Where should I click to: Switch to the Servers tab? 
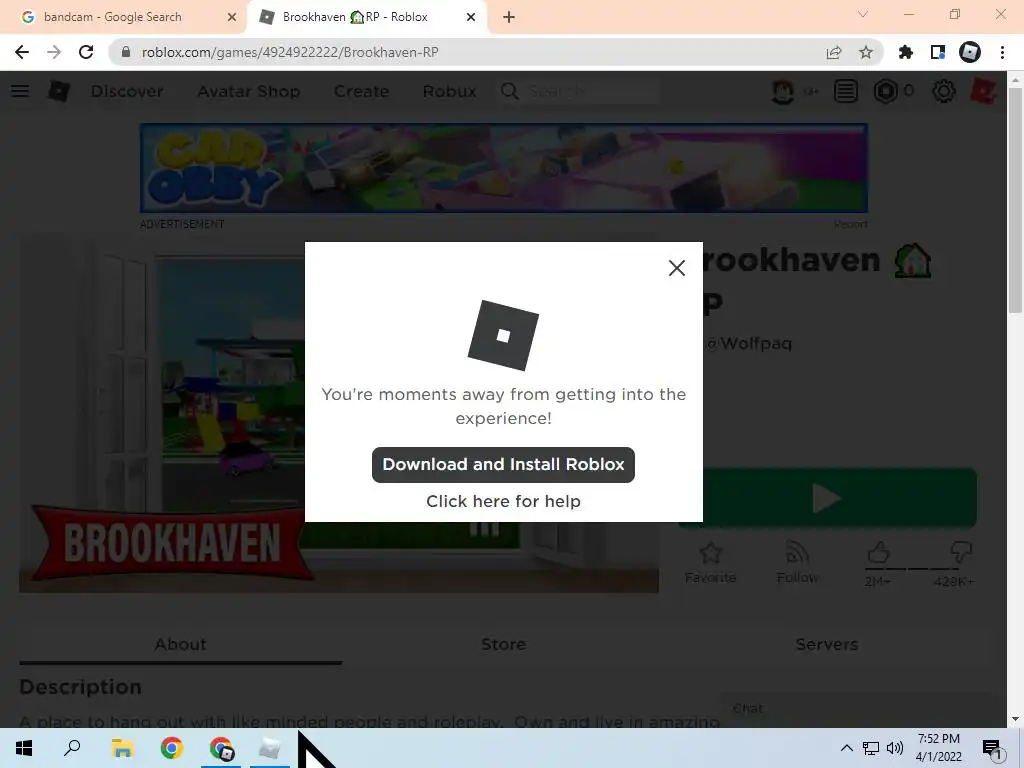(x=827, y=645)
